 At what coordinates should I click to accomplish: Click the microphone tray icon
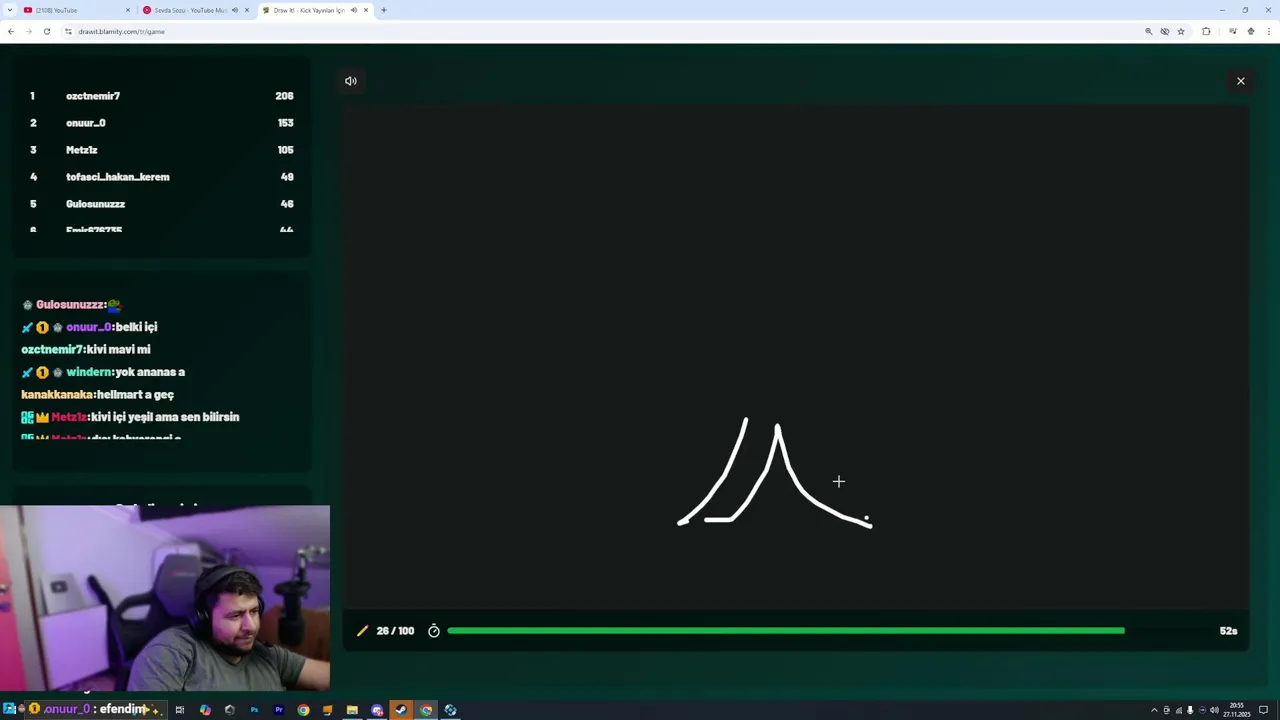[1190, 710]
